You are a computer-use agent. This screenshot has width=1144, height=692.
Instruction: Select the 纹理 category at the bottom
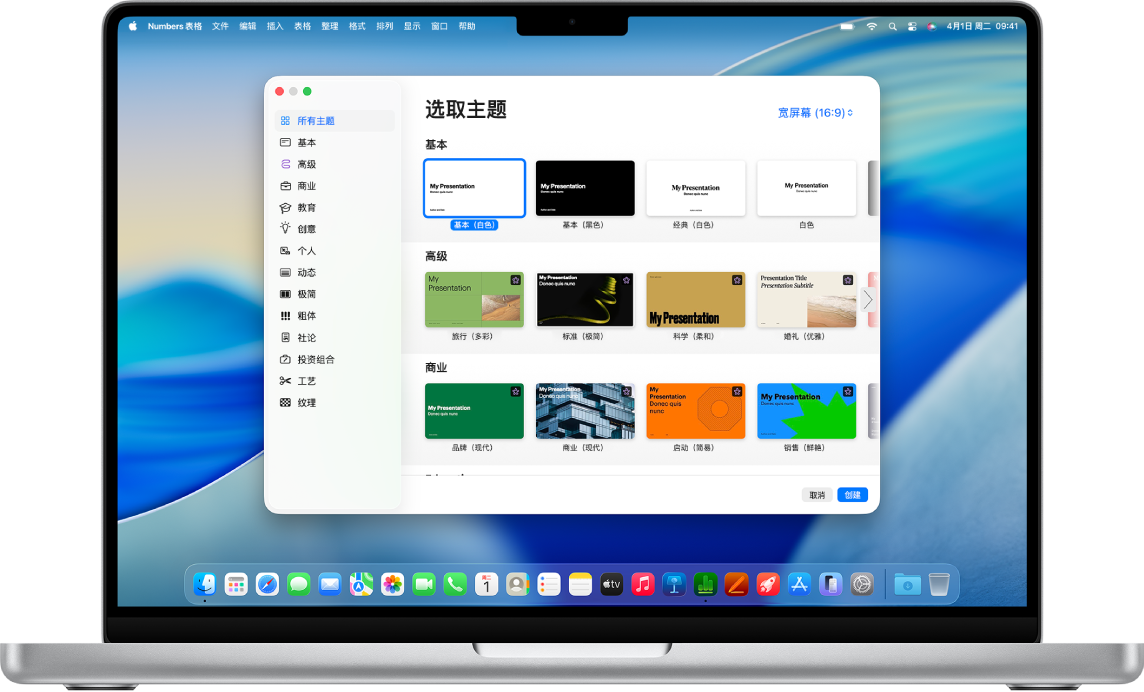pyautogui.click(x=306, y=402)
